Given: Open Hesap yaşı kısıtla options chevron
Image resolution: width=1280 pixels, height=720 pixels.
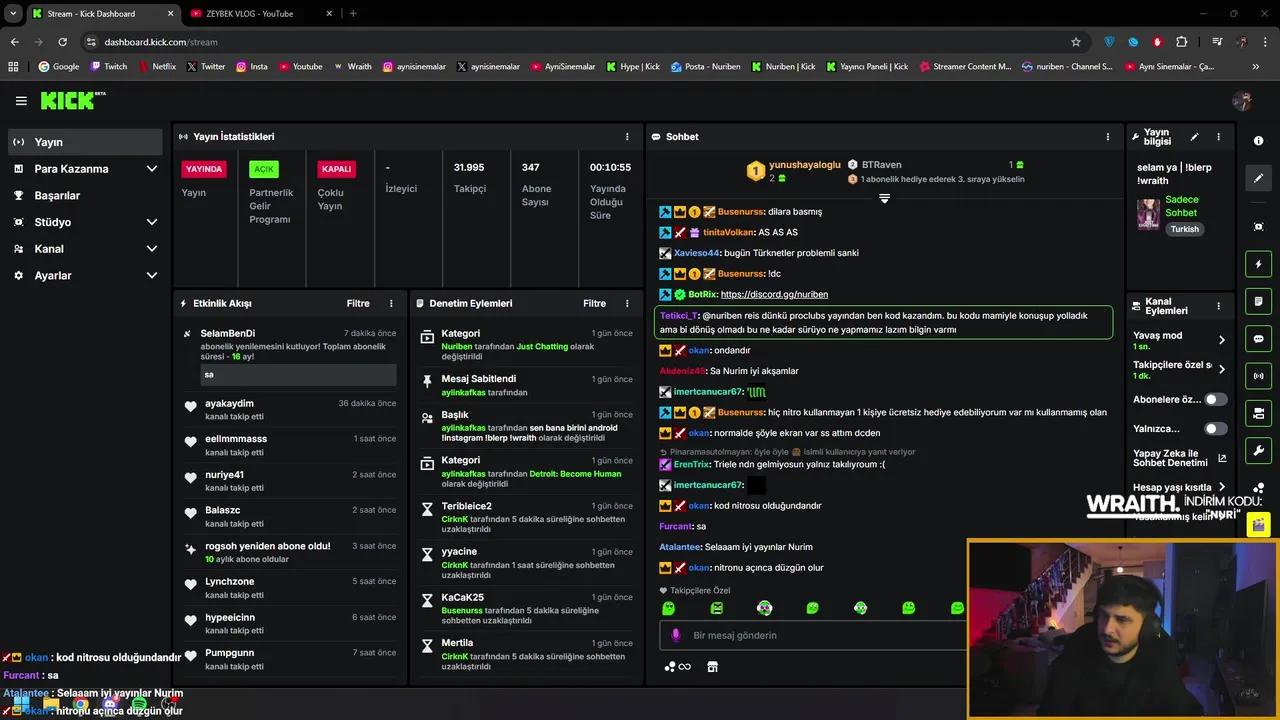Looking at the screenshot, I should [x=1221, y=487].
